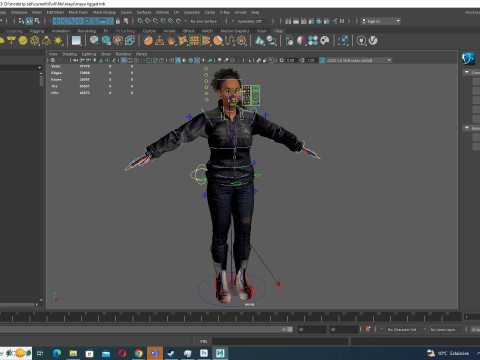Click the four teal circles shelf icon
The width and height of the screenshot is (480, 360).
pyautogui.click(x=313, y=41)
